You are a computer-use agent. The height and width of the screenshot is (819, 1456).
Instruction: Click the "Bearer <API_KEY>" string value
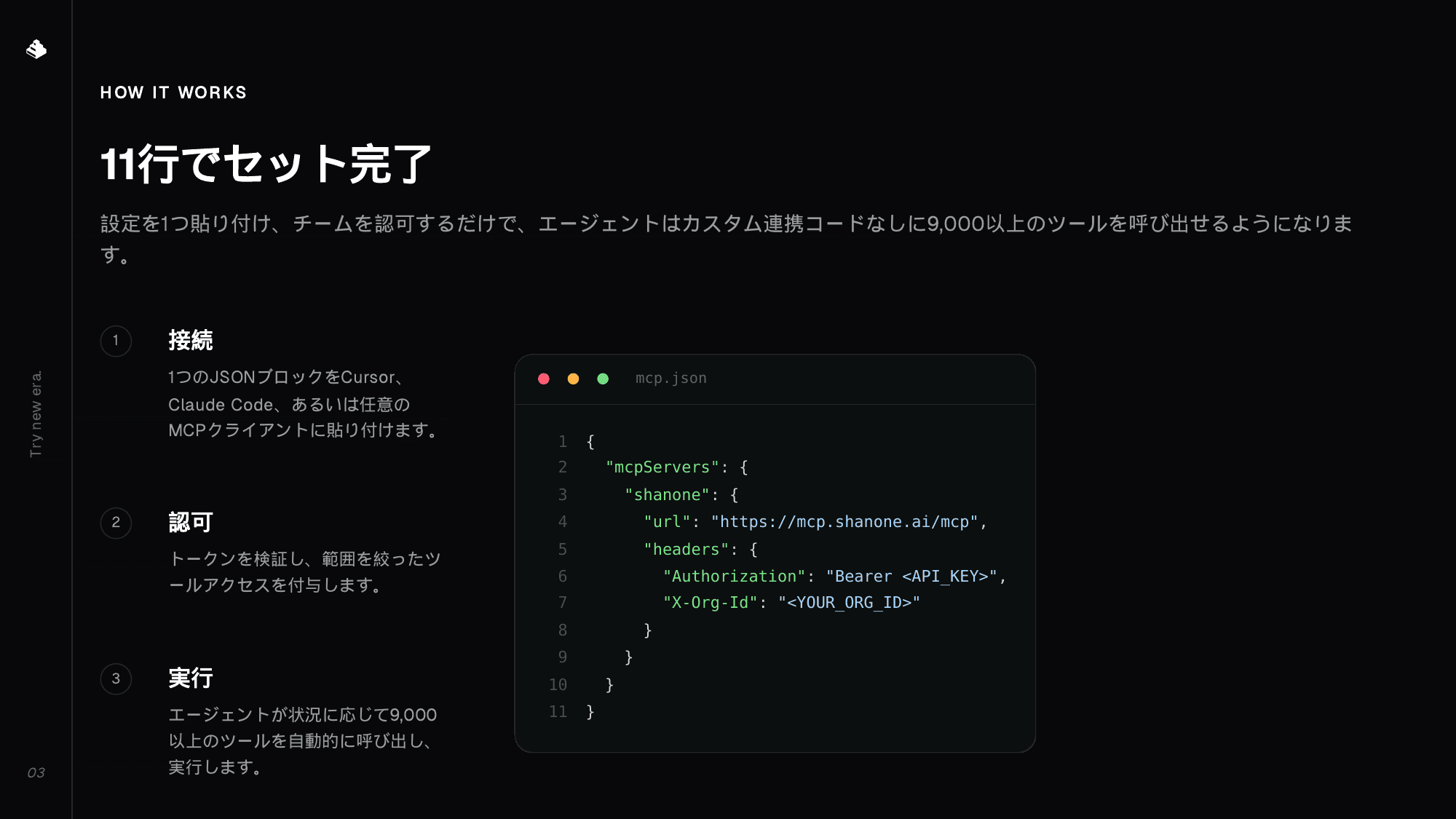(x=911, y=577)
